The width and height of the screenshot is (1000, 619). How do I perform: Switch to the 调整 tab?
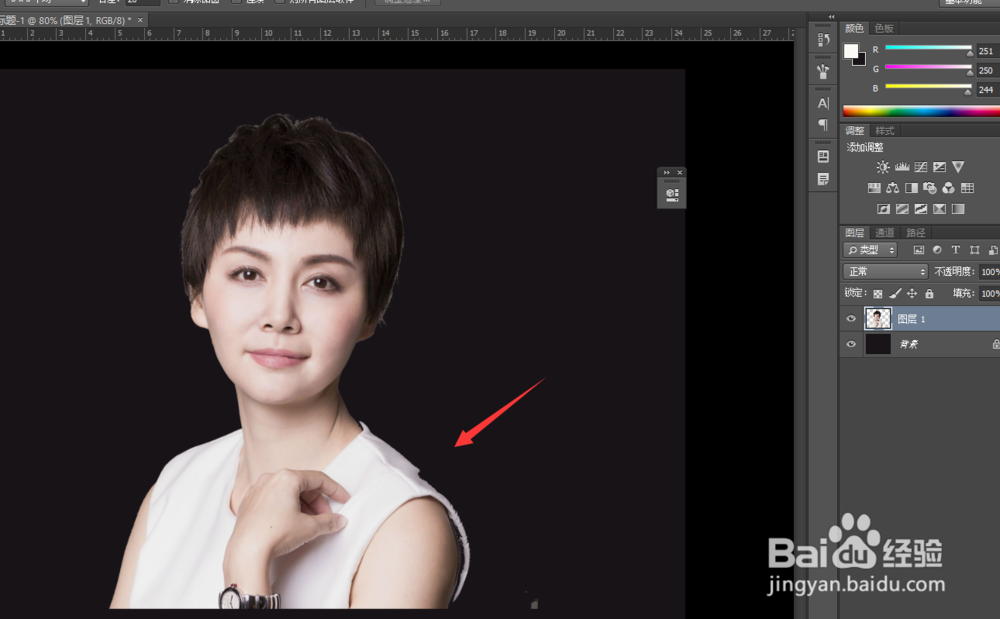[x=855, y=131]
